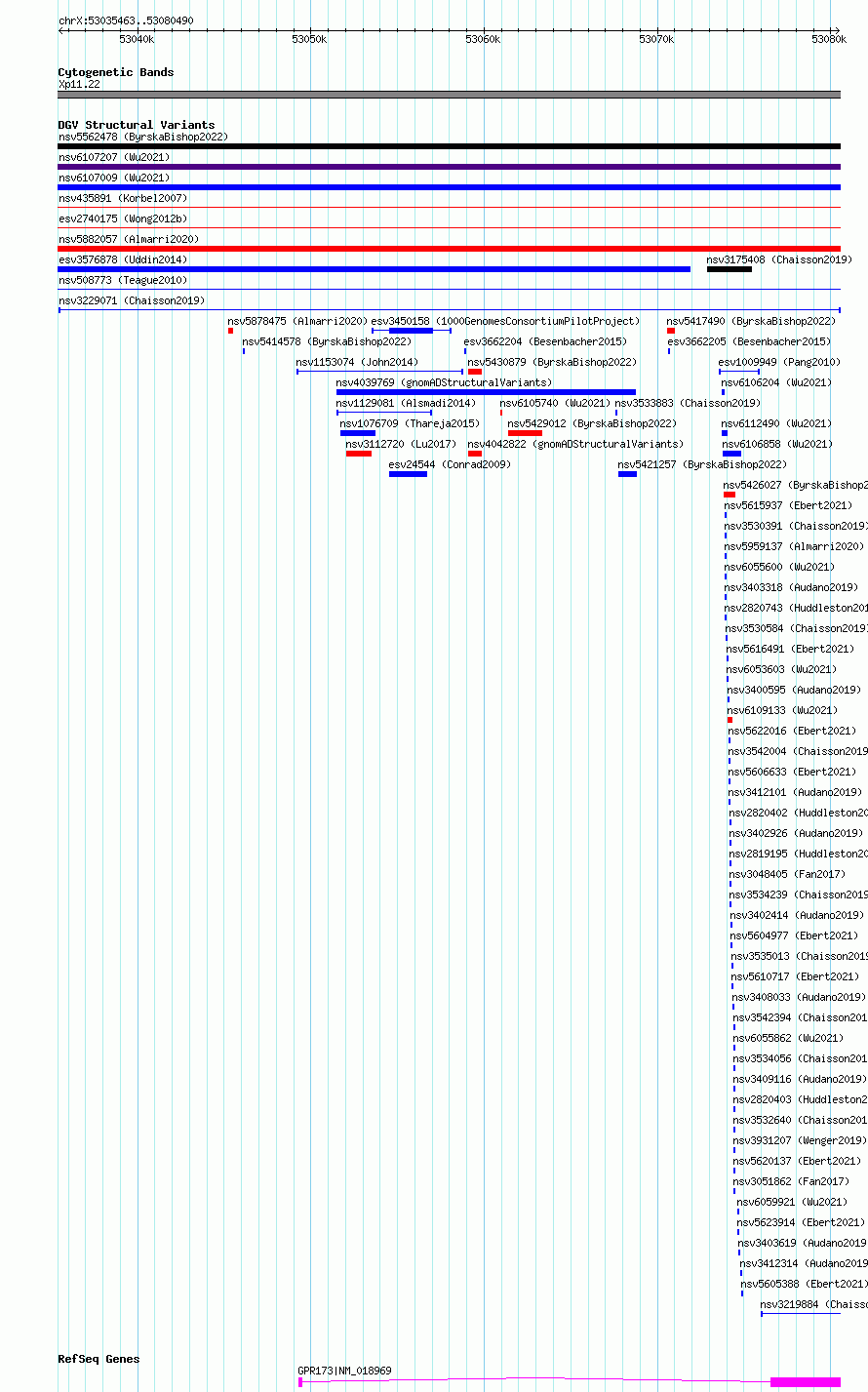Open the RefSeq Genes track title
The image size is (868, 1392).
(x=99, y=1359)
